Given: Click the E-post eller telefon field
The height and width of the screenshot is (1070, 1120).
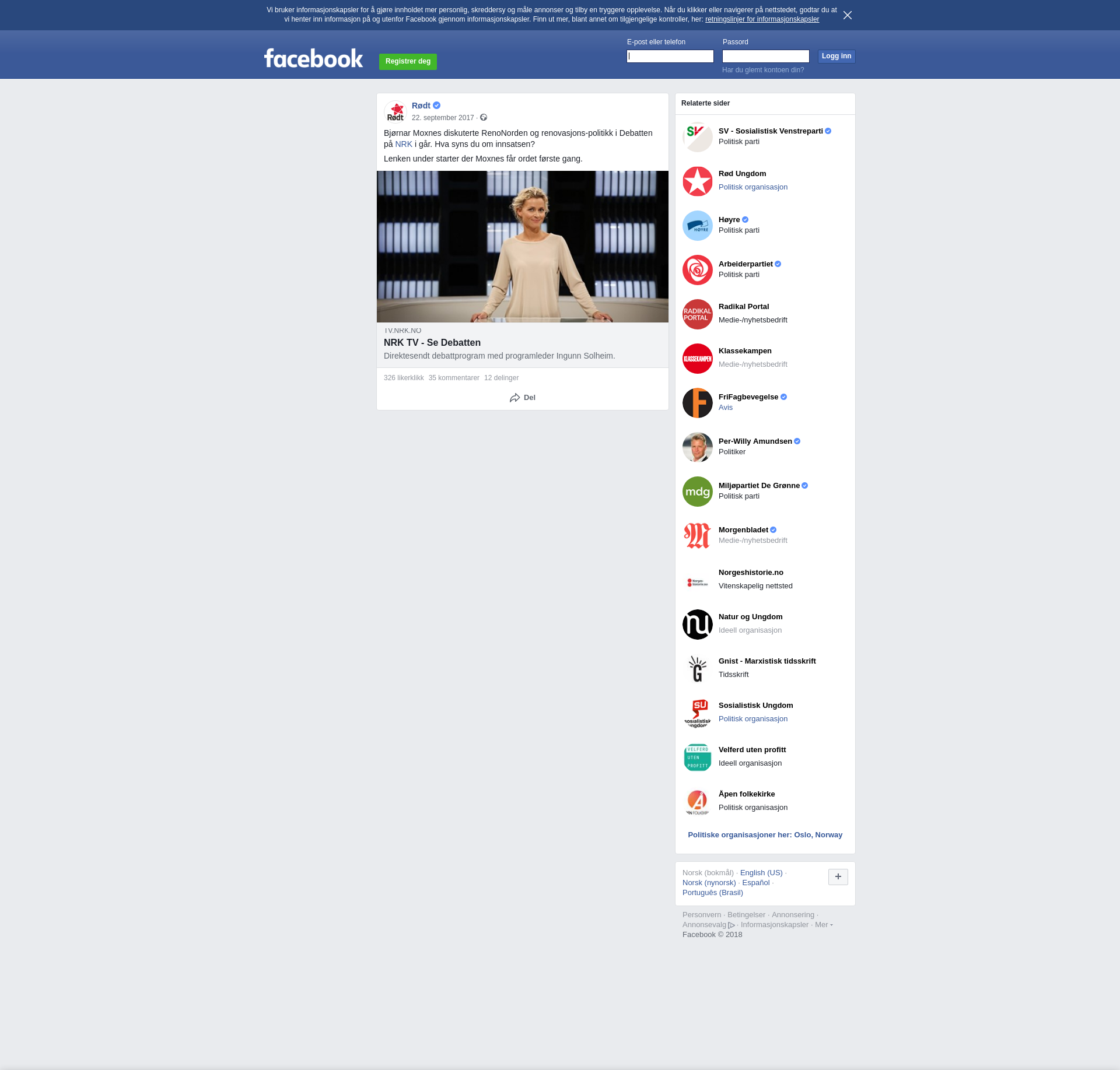Looking at the screenshot, I should (670, 57).
